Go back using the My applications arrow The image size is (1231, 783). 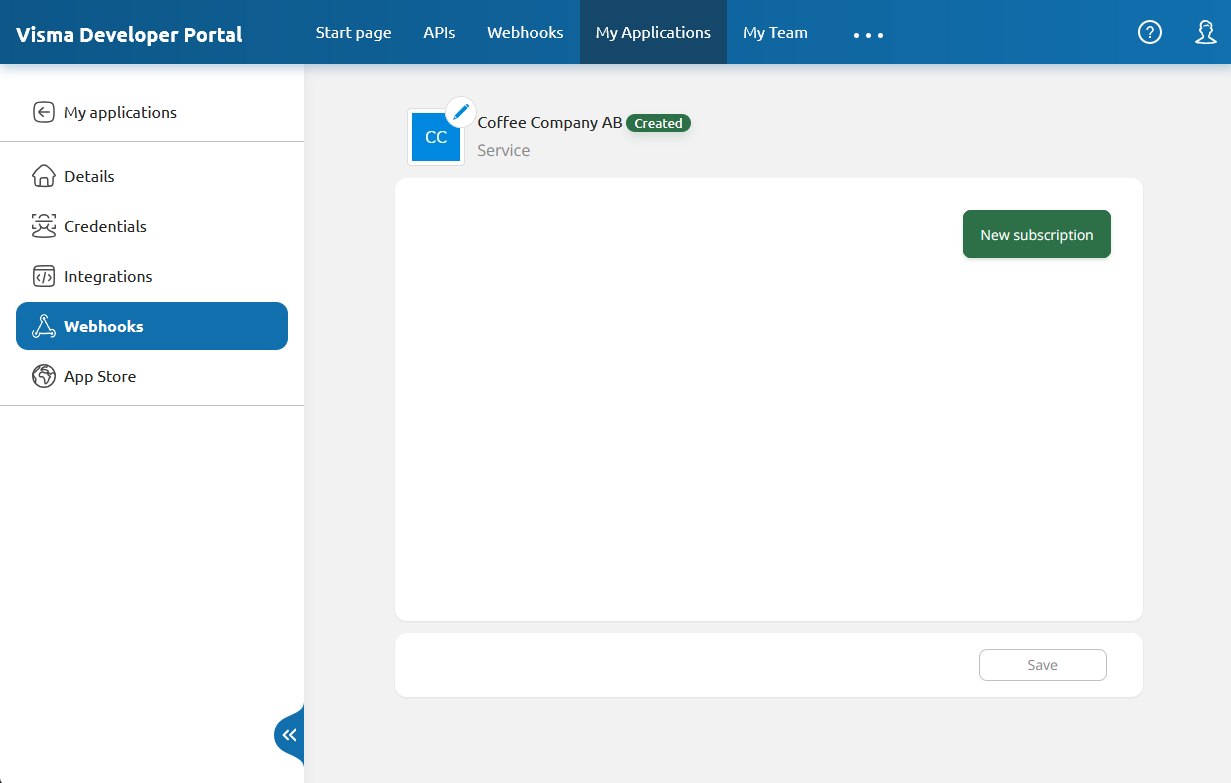click(x=44, y=112)
